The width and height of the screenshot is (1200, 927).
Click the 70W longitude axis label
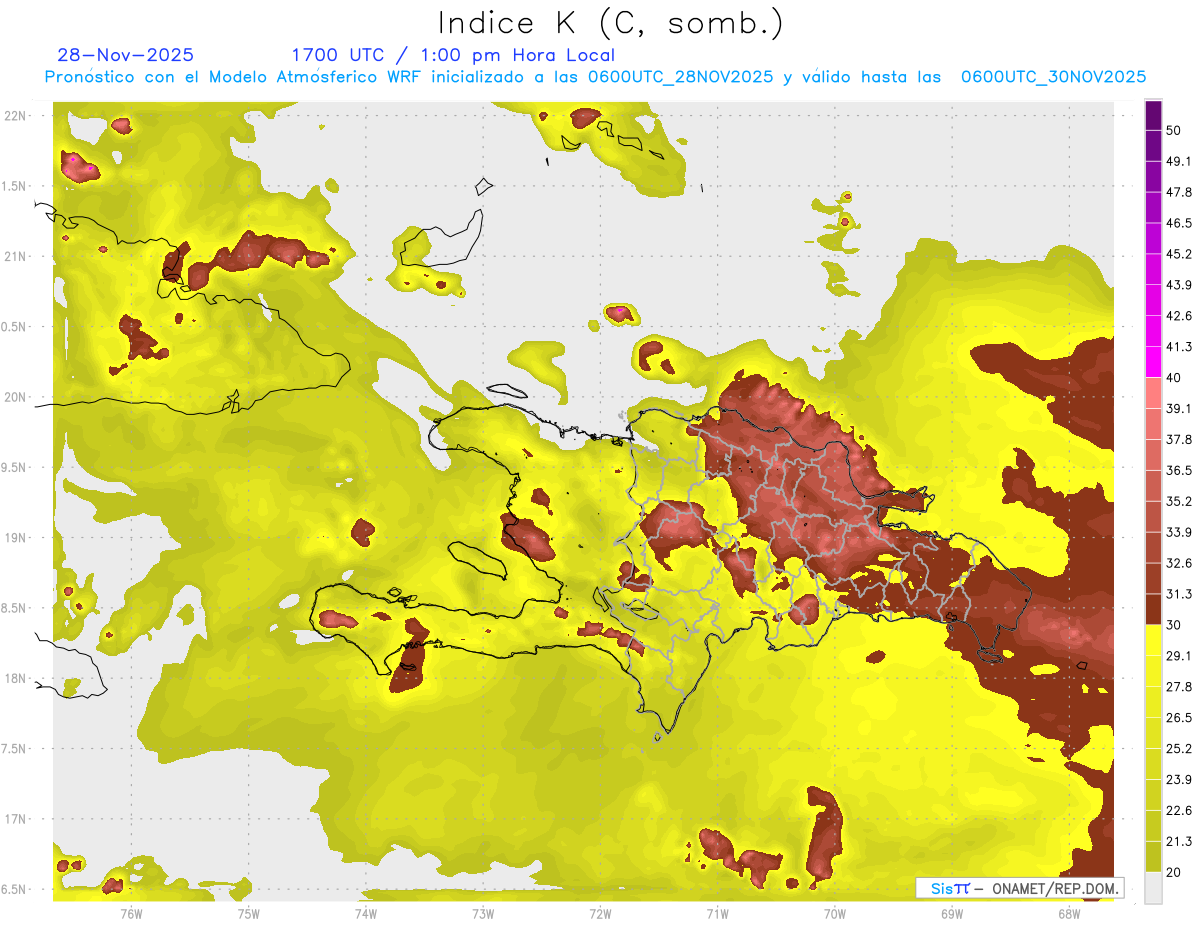click(x=835, y=913)
